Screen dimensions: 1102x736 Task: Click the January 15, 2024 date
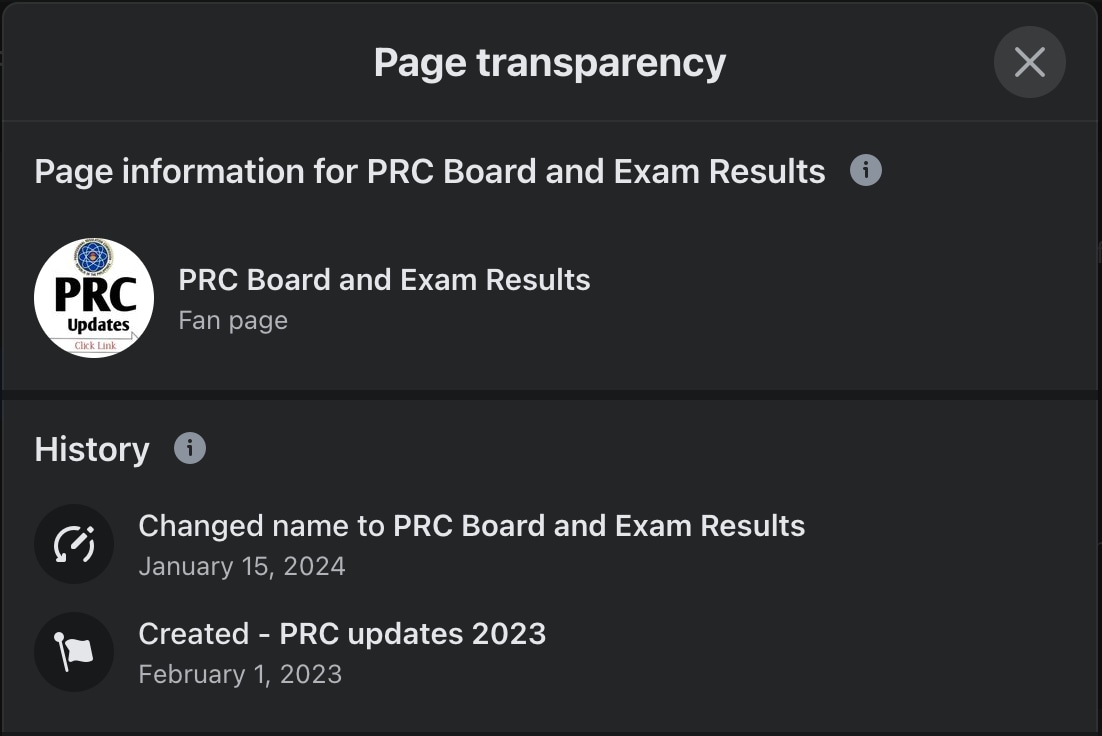(x=242, y=566)
